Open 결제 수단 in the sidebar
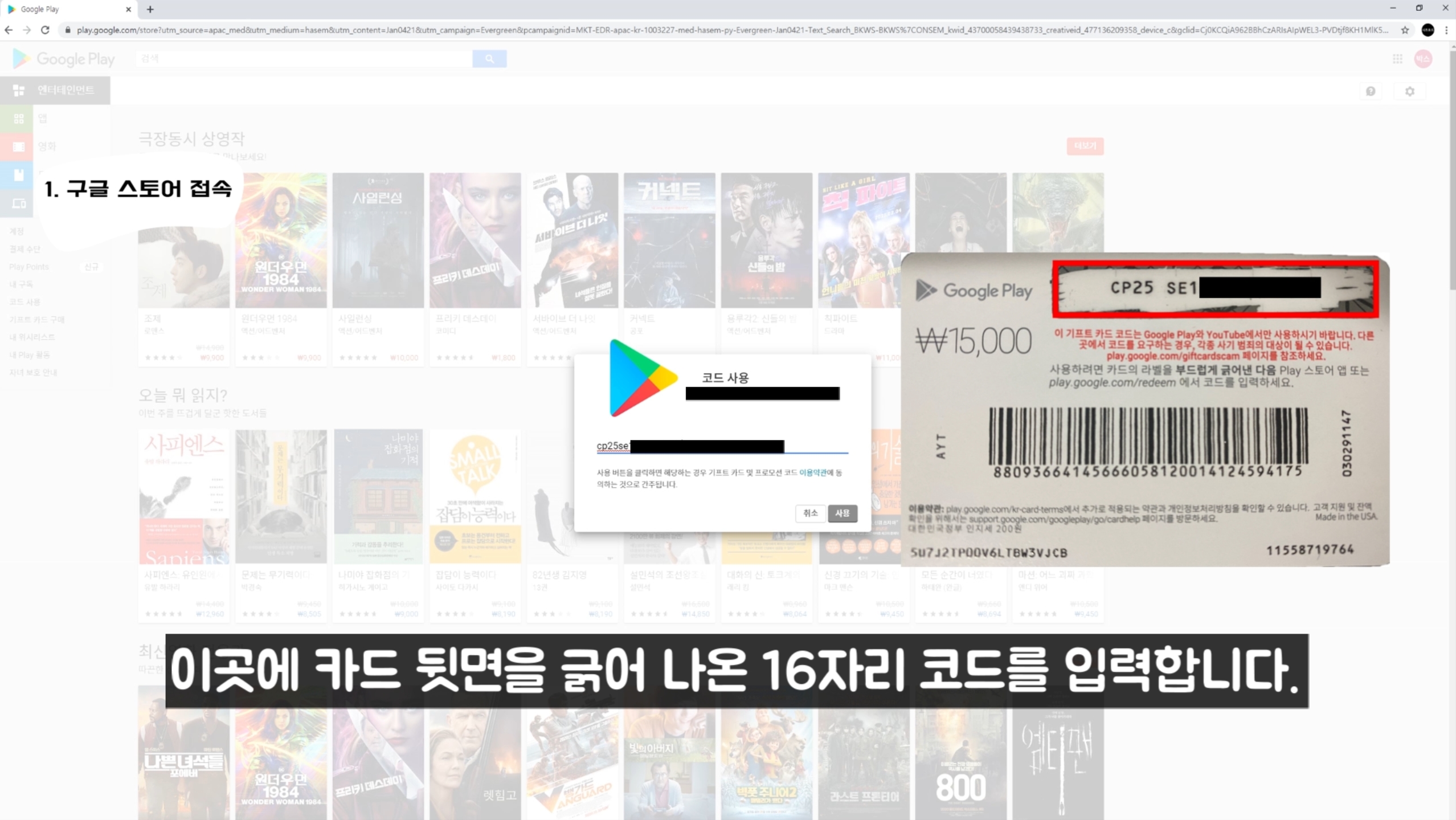This screenshot has width=1456, height=820. (24, 248)
